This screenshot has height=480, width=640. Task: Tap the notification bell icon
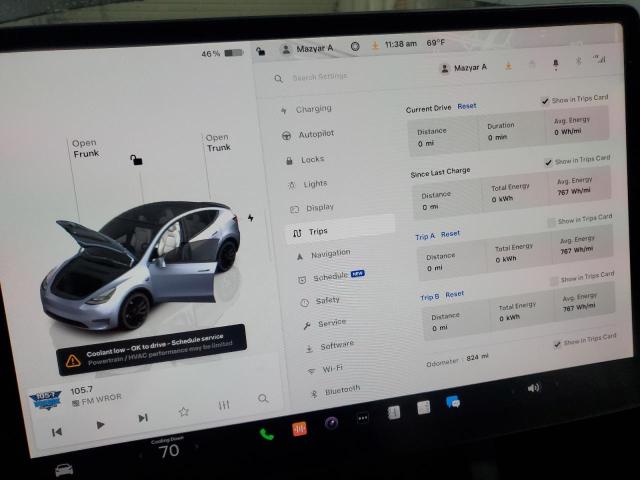[x=556, y=64]
